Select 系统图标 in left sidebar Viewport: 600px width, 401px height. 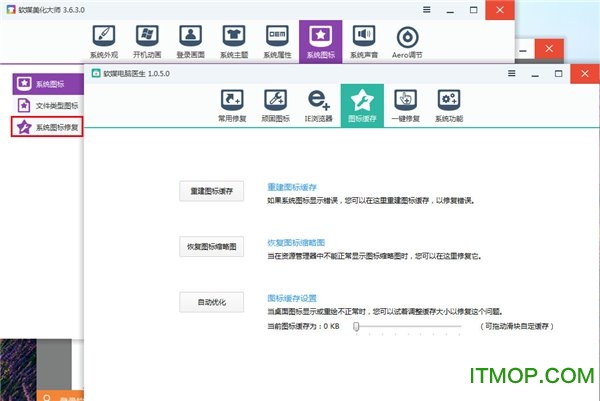(48, 84)
